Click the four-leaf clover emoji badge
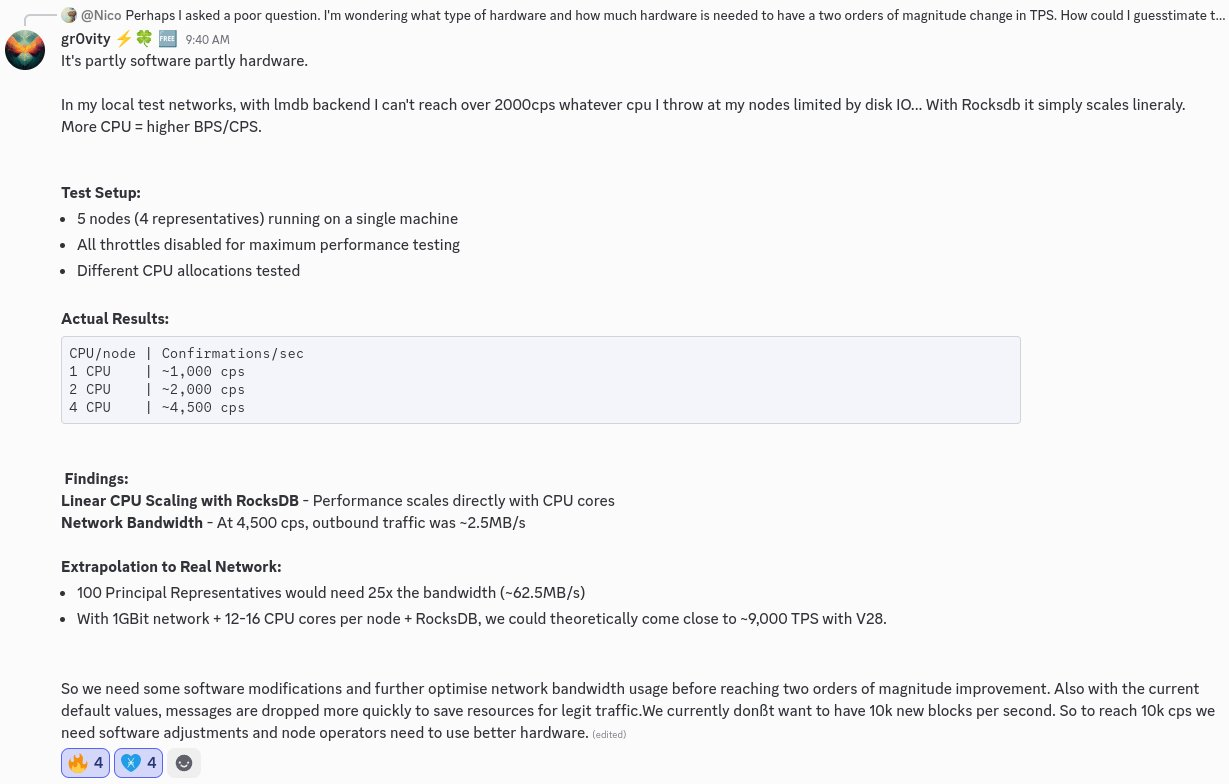The image size is (1229, 784). 144,39
